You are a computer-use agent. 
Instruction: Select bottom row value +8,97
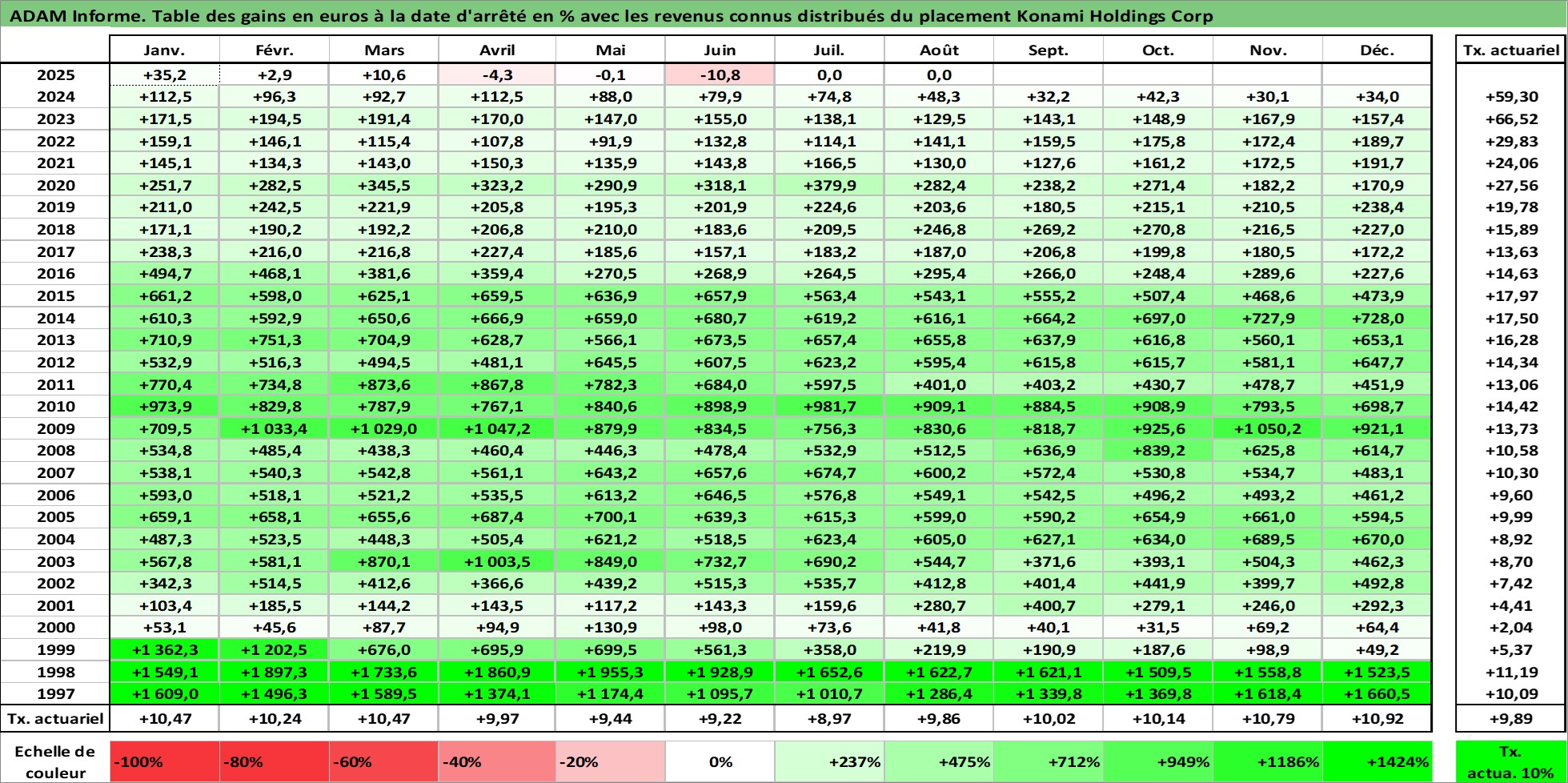pos(829,719)
